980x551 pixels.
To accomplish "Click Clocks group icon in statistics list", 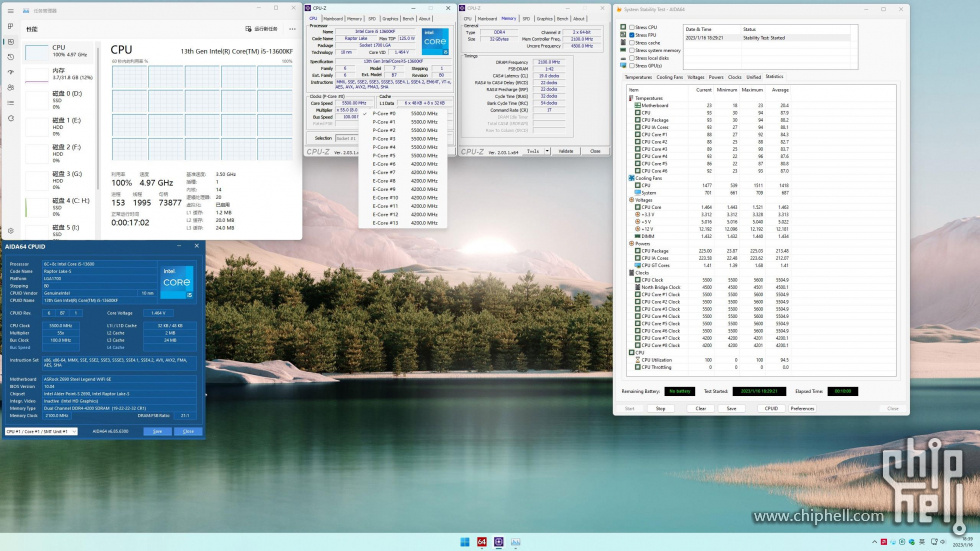I will (x=631, y=272).
